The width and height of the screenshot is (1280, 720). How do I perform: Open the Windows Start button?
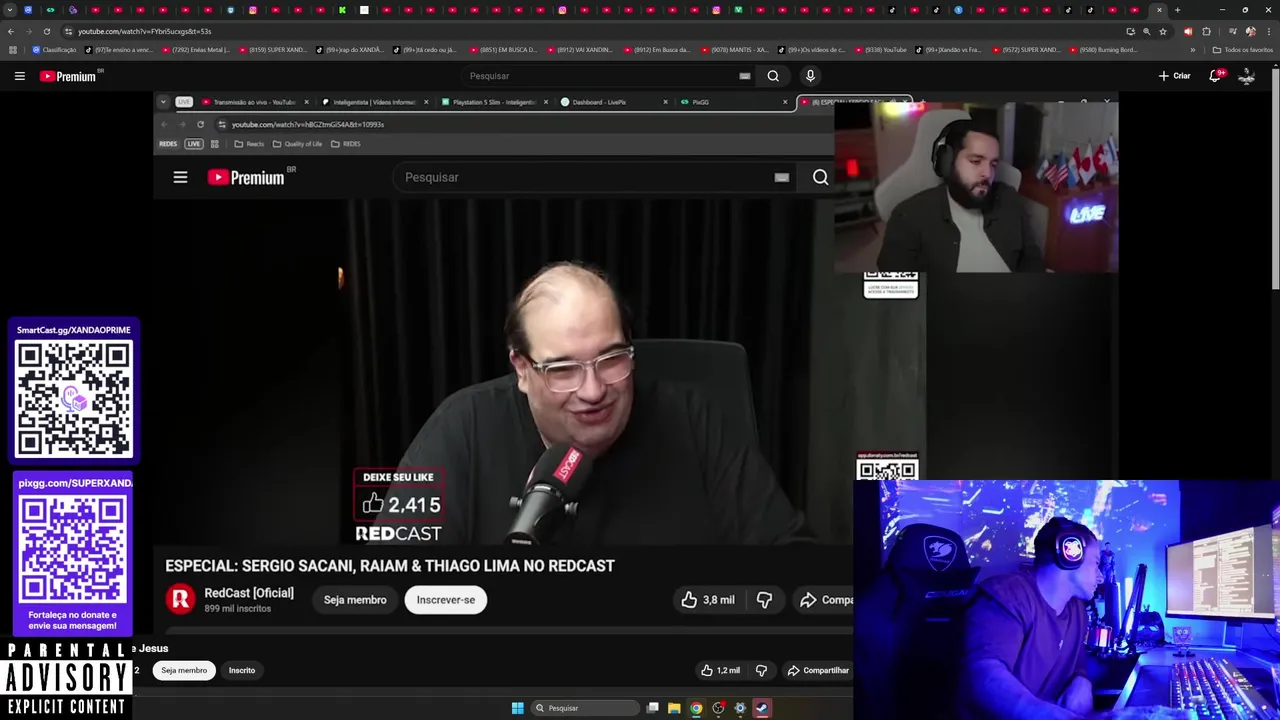click(517, 708)
